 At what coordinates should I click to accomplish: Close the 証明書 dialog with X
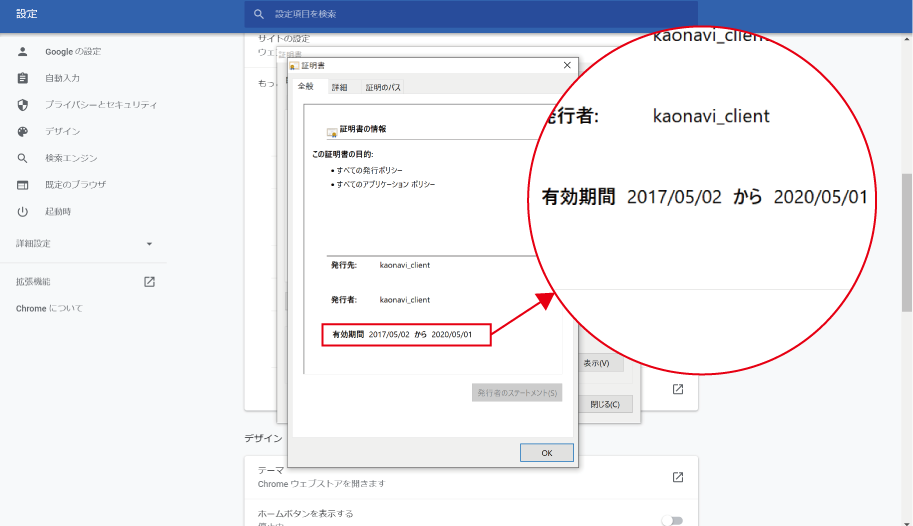tap(567, 65)
